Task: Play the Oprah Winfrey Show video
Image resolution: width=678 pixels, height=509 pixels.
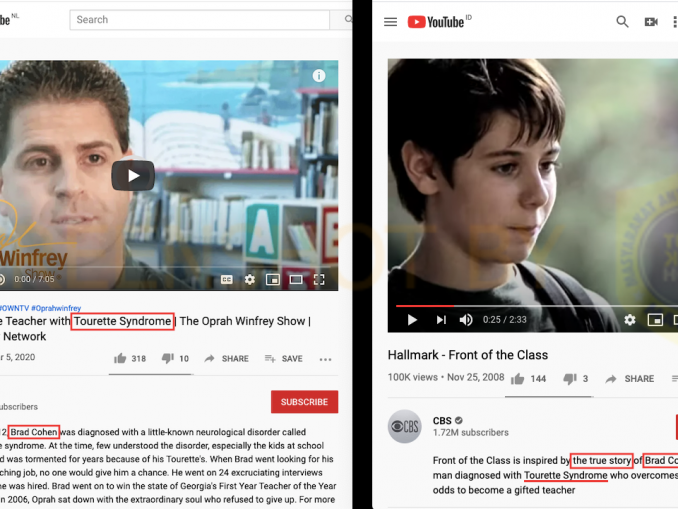Action: tap(133, 176)
